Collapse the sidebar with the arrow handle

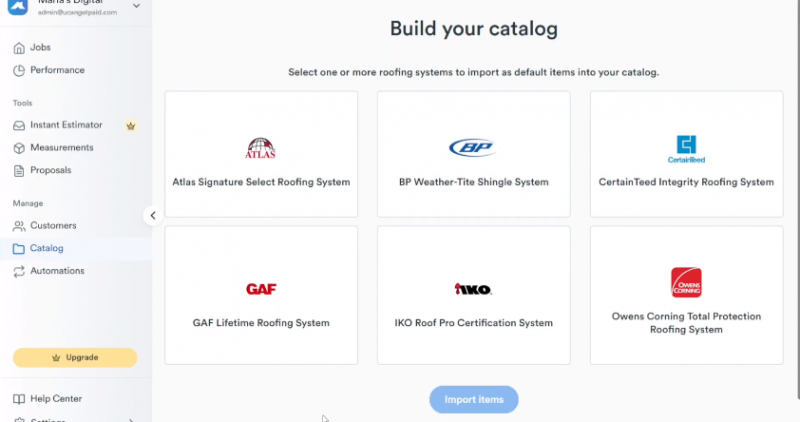pyautogui.click(x=152, y=215)
